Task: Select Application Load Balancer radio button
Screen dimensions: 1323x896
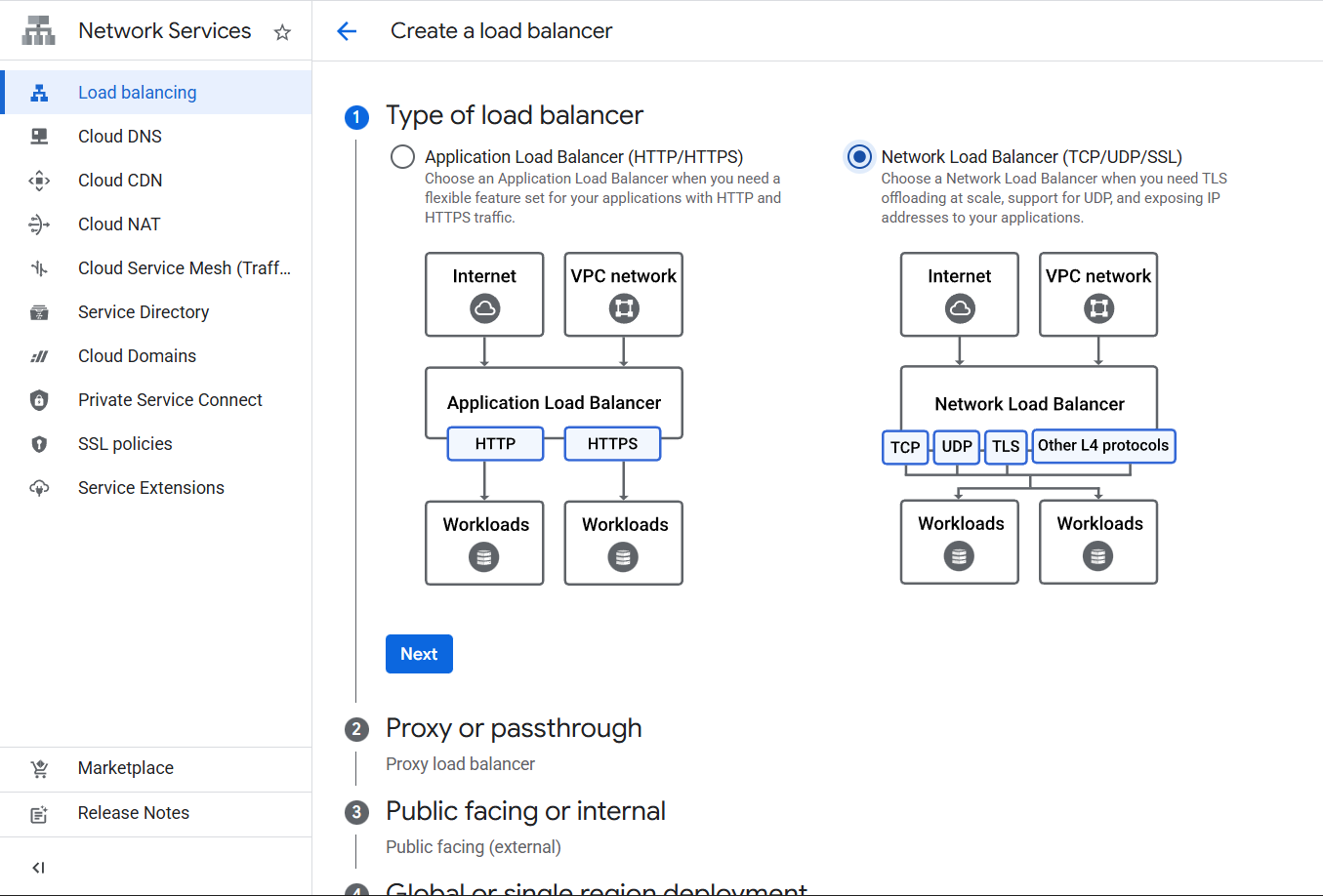Action: [402, 157]
